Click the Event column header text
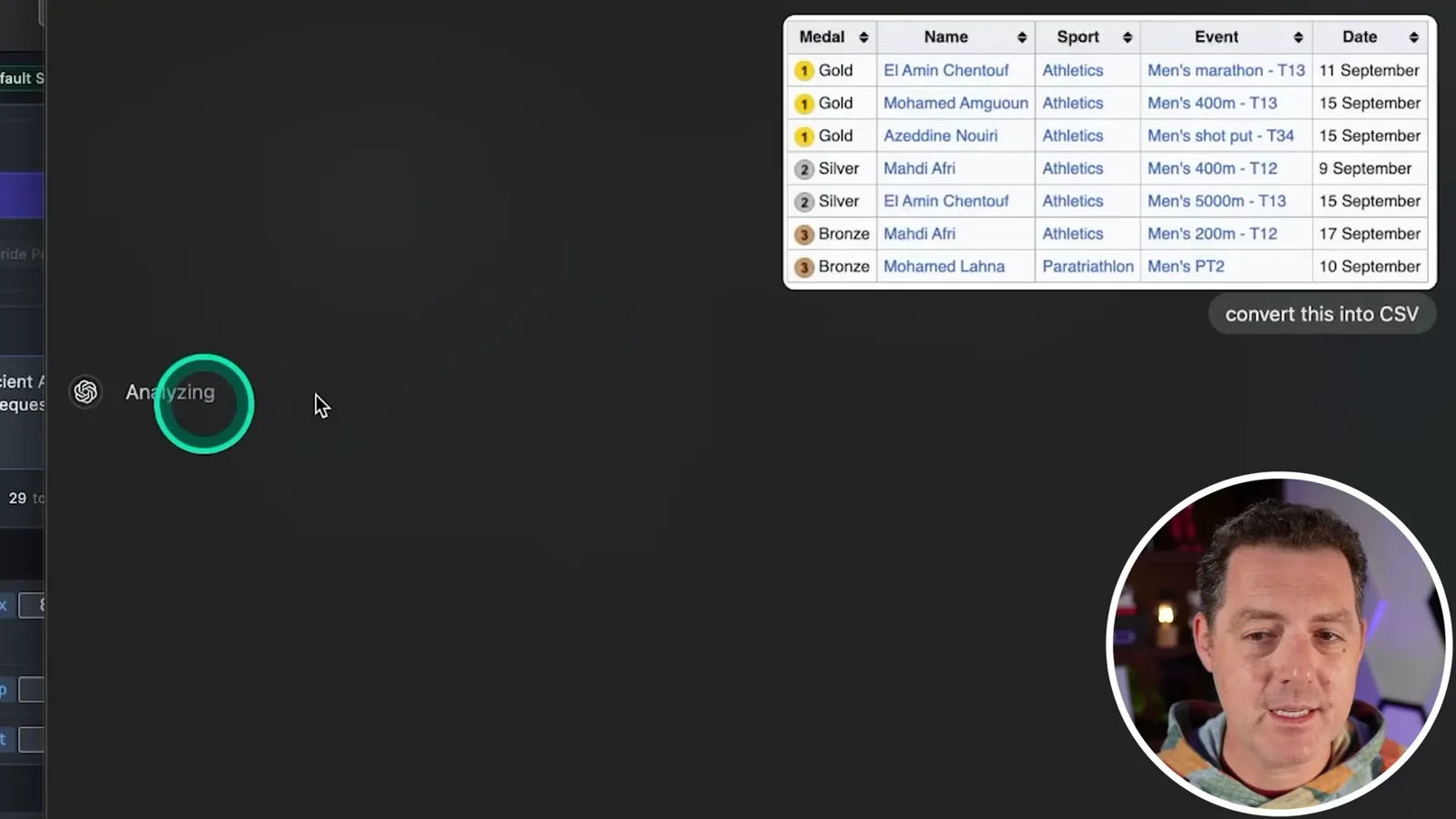This screenshot has height=819, width=1456. tap(1216, 37)
